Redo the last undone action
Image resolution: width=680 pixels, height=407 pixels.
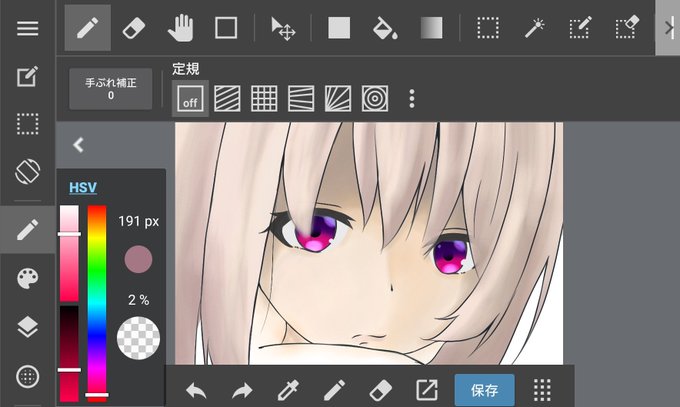pyautogui.click(x=242, y=391)
